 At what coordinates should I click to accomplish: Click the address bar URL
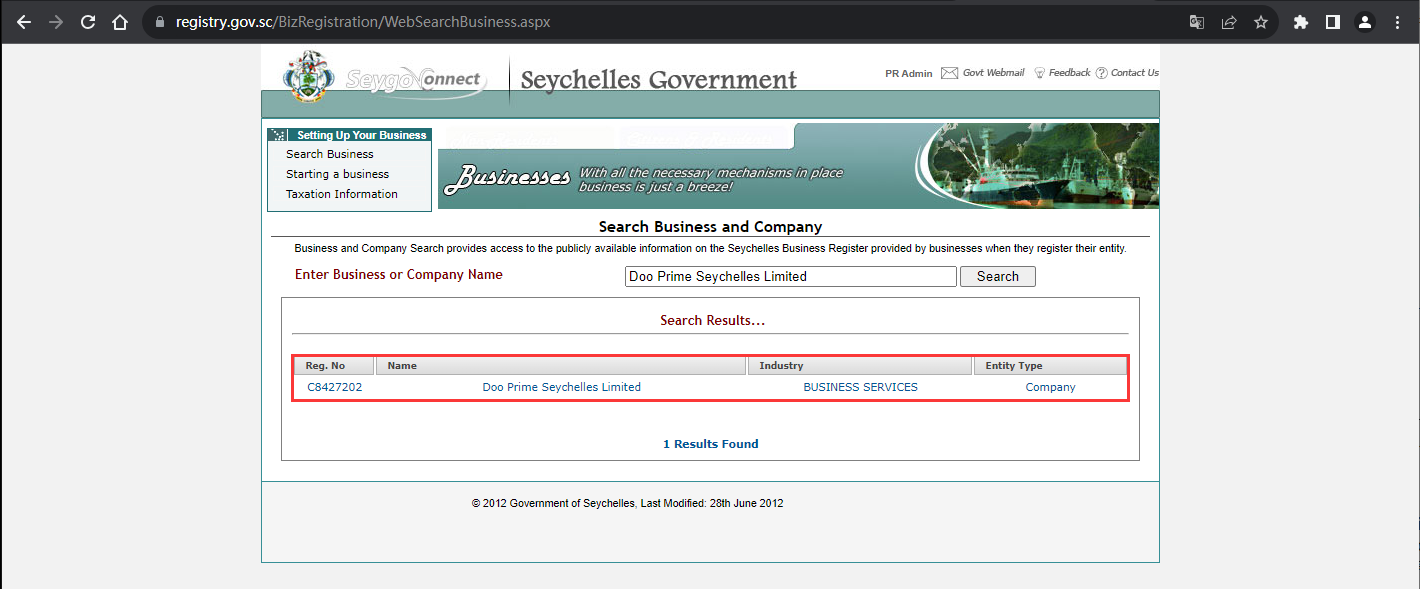click(x=363, y=22)
